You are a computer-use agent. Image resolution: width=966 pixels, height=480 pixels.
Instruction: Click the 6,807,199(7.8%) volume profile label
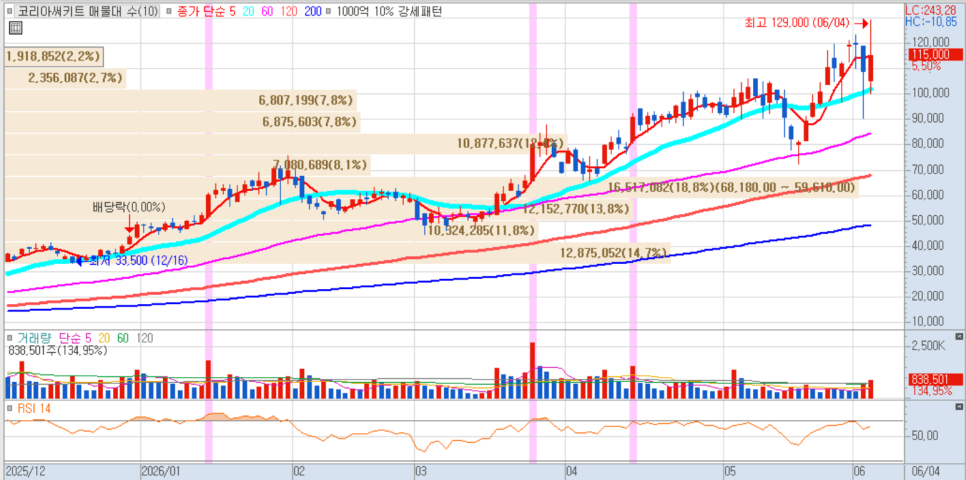308,99
